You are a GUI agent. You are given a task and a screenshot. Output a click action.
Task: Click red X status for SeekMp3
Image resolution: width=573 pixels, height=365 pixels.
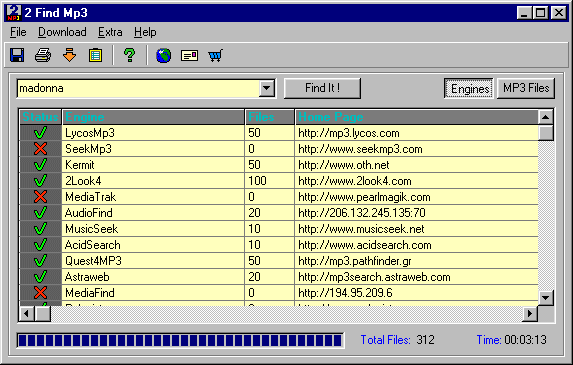point(40,149)
